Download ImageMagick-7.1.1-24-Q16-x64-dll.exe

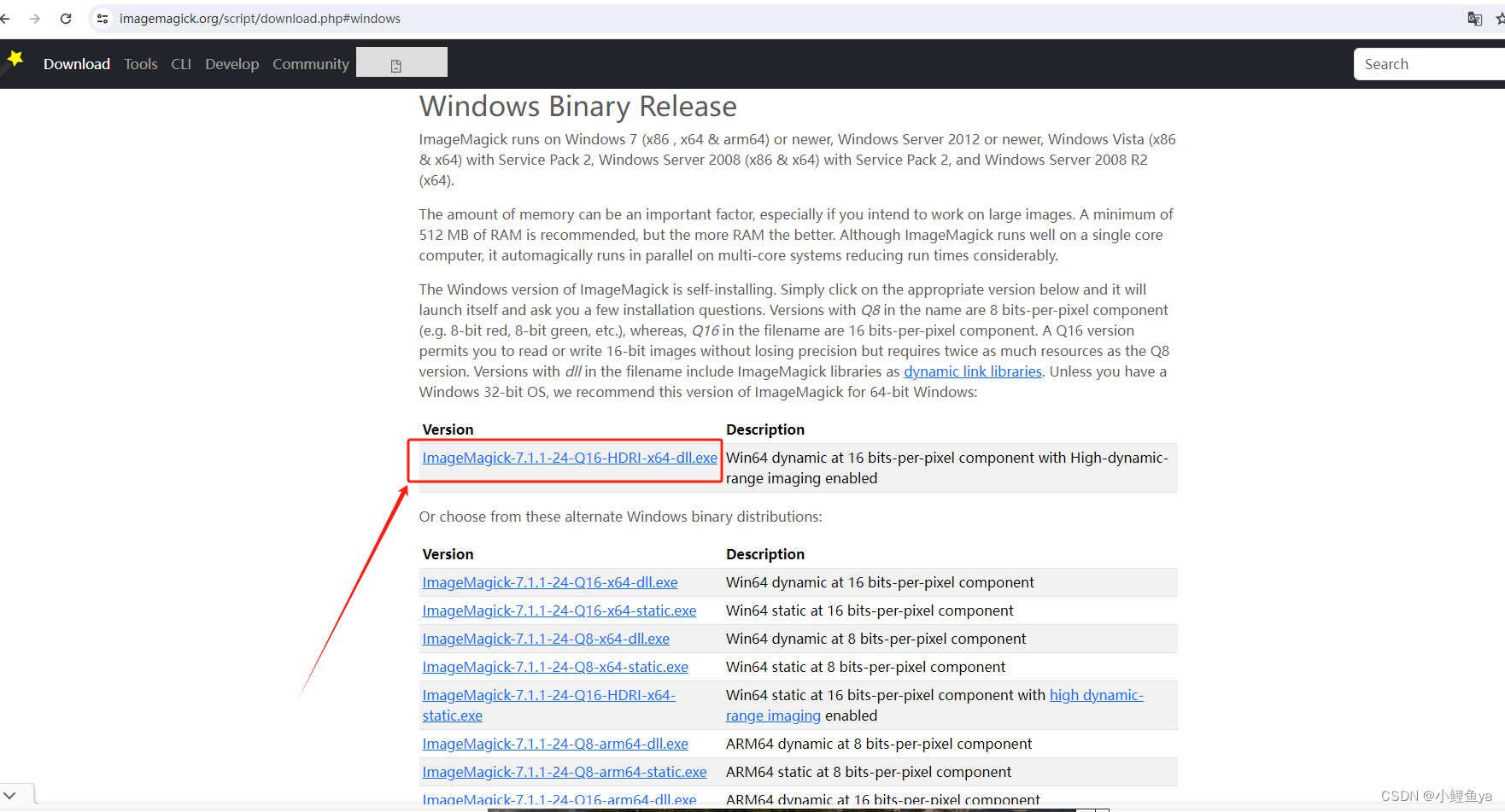pyautogui.click(x=550, y=582)
